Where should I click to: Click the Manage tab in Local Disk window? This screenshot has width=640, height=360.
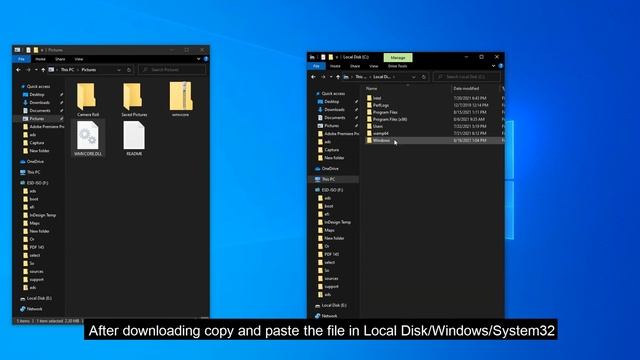398,58
